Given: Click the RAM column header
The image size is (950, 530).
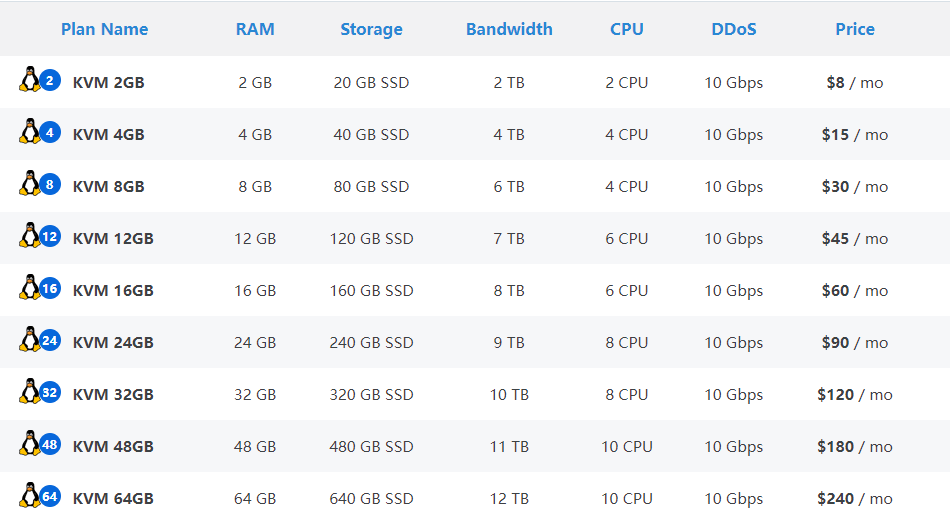Looking at the screenshot, I should [x=255, y=29].
